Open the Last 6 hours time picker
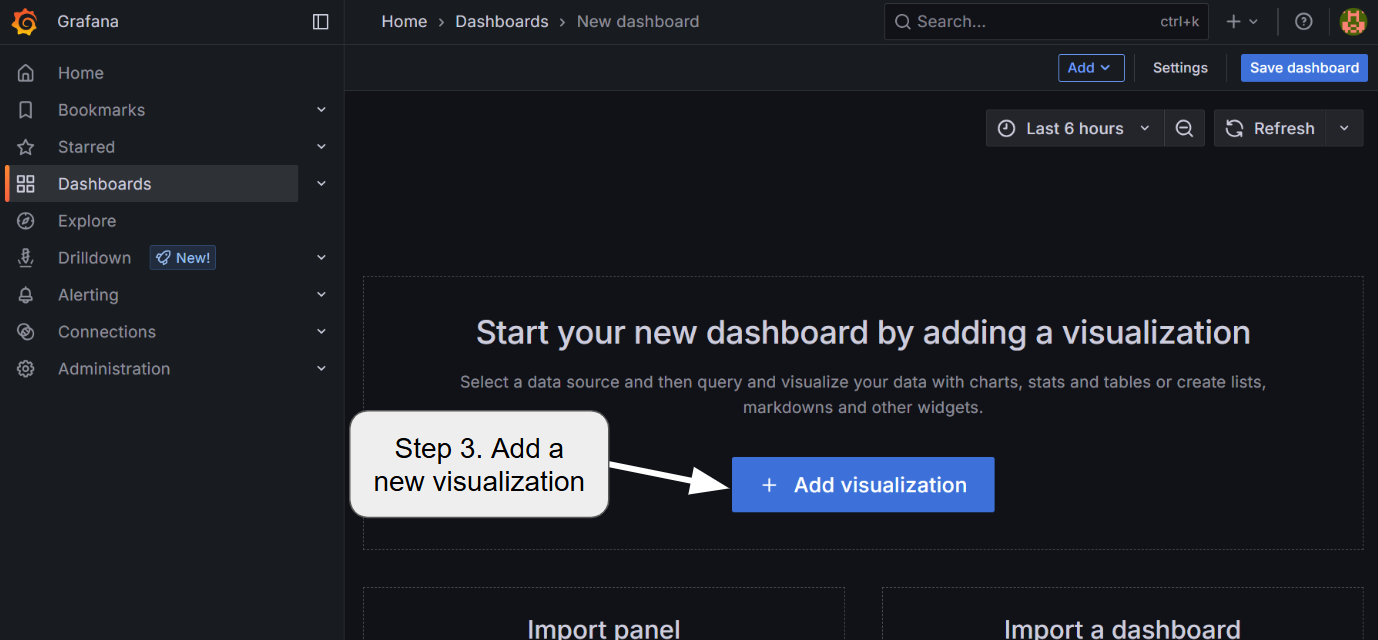This screenshot has width=1378, height=640. click(1075, 128)
